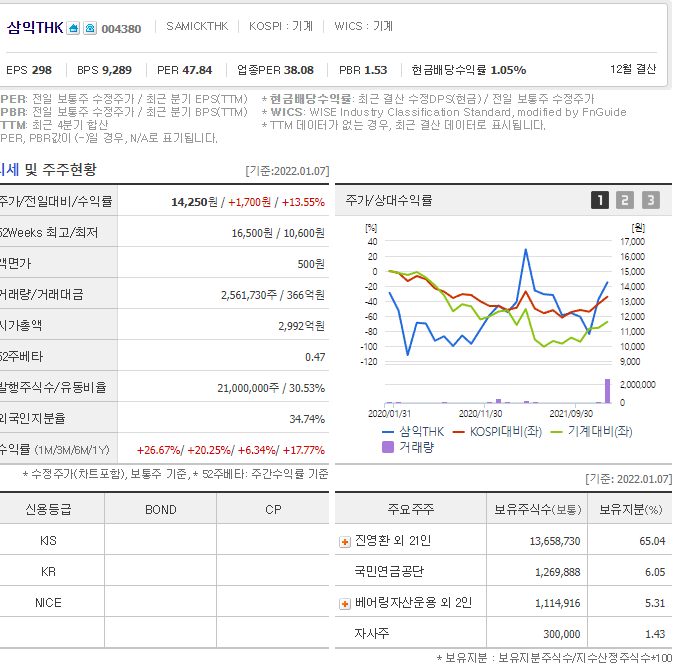Click the blue line peak on chart
Image resolution: width=684 pixels, height=671 pixels.
(526, 250)
